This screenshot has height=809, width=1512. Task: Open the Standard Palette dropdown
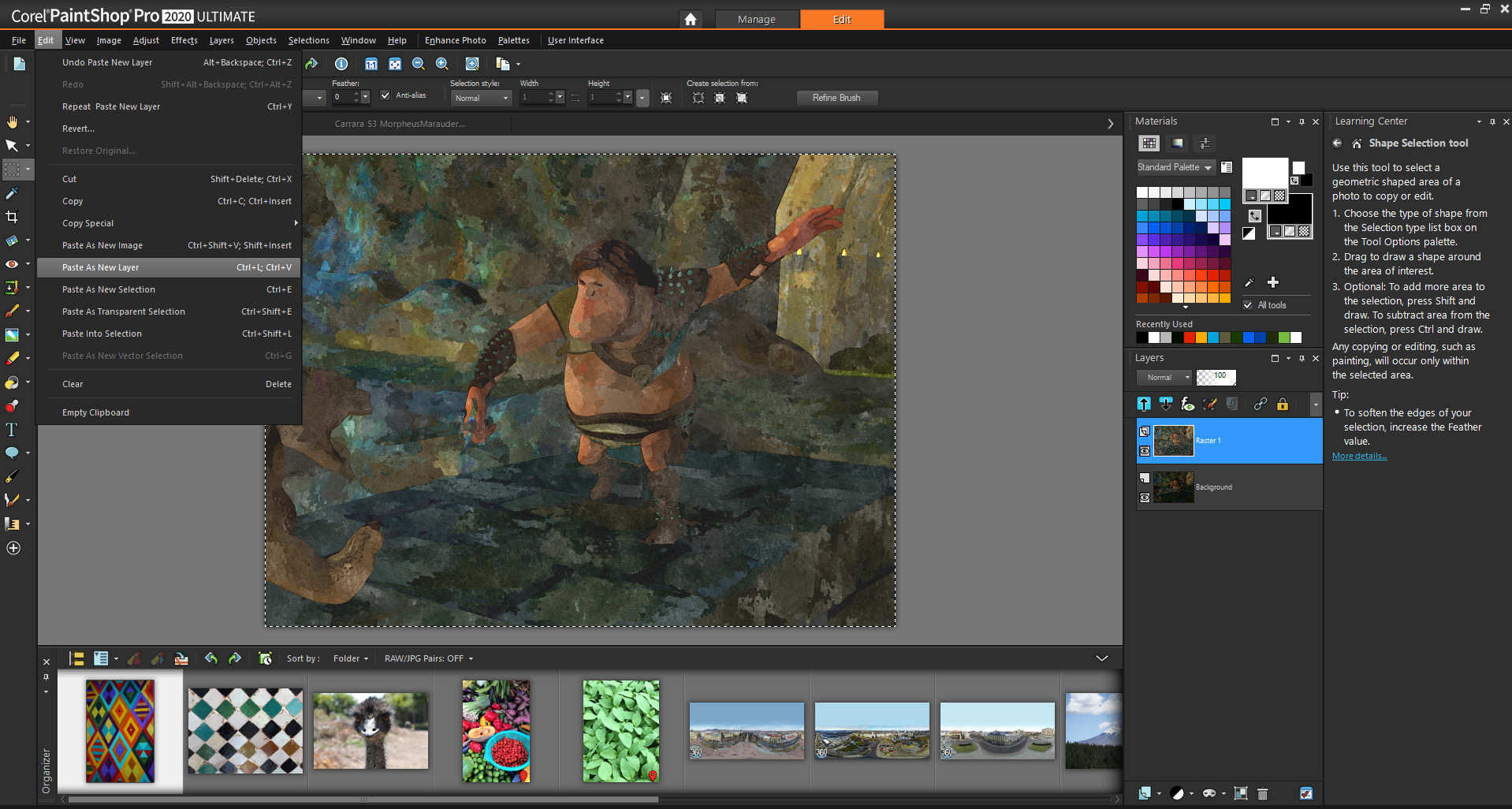1175,167
